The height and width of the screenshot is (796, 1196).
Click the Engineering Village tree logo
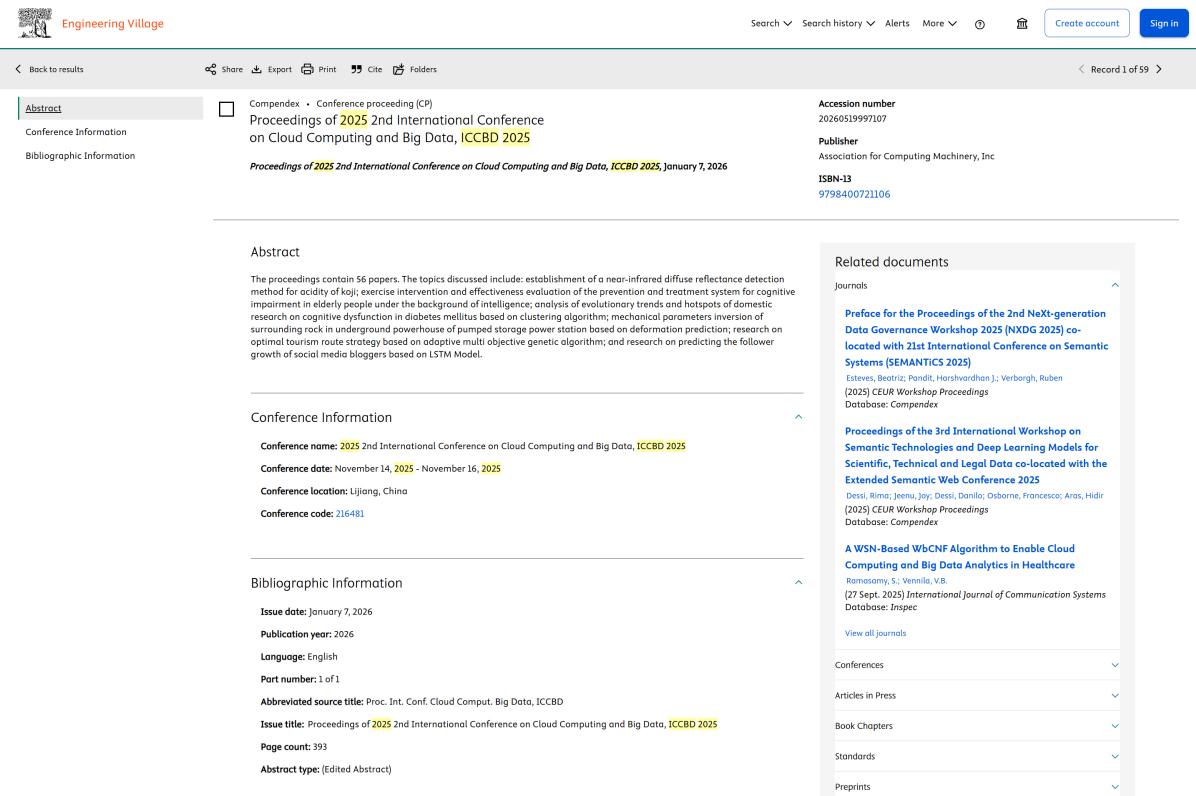35,23
